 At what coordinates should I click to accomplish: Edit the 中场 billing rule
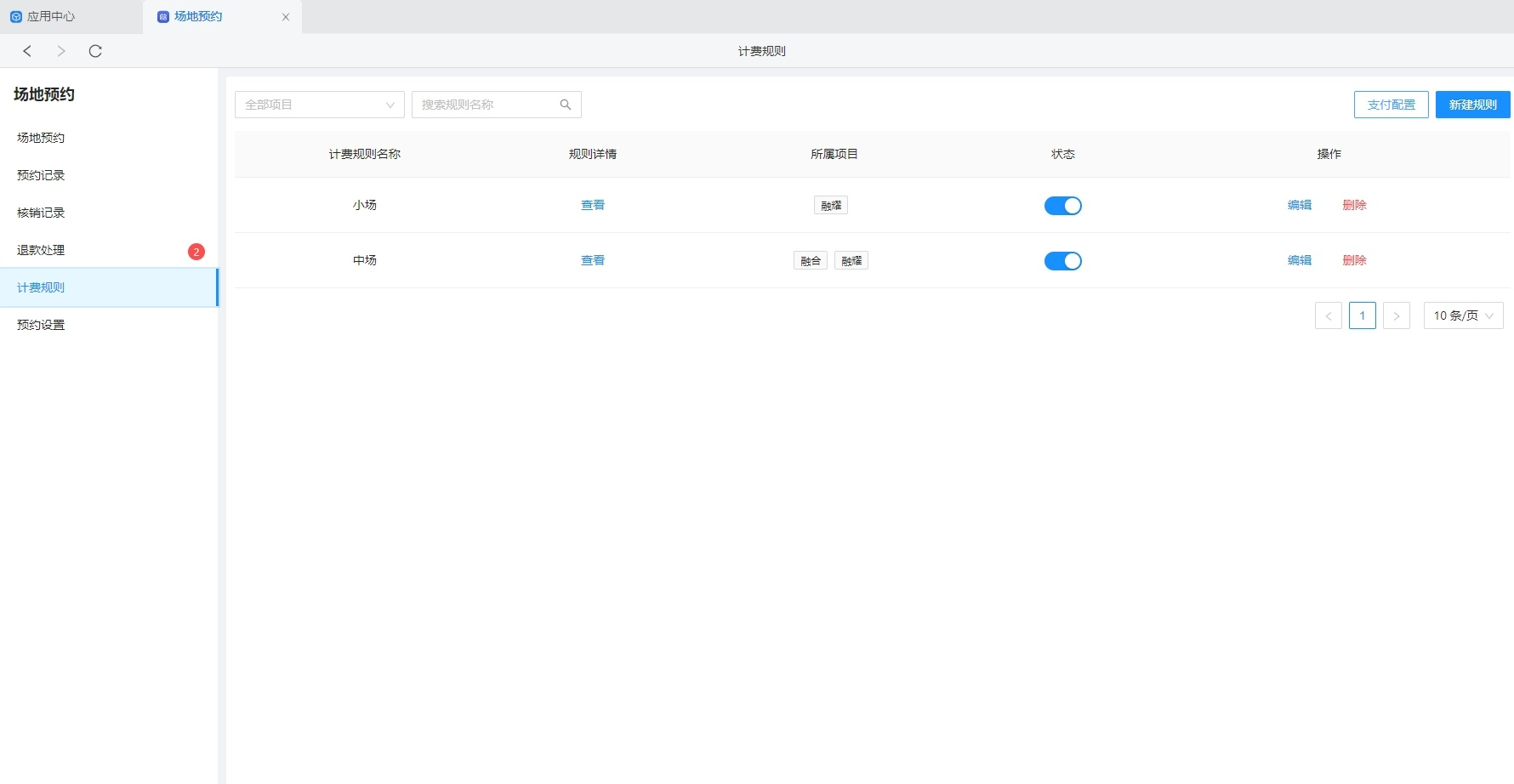point(1300,260)
